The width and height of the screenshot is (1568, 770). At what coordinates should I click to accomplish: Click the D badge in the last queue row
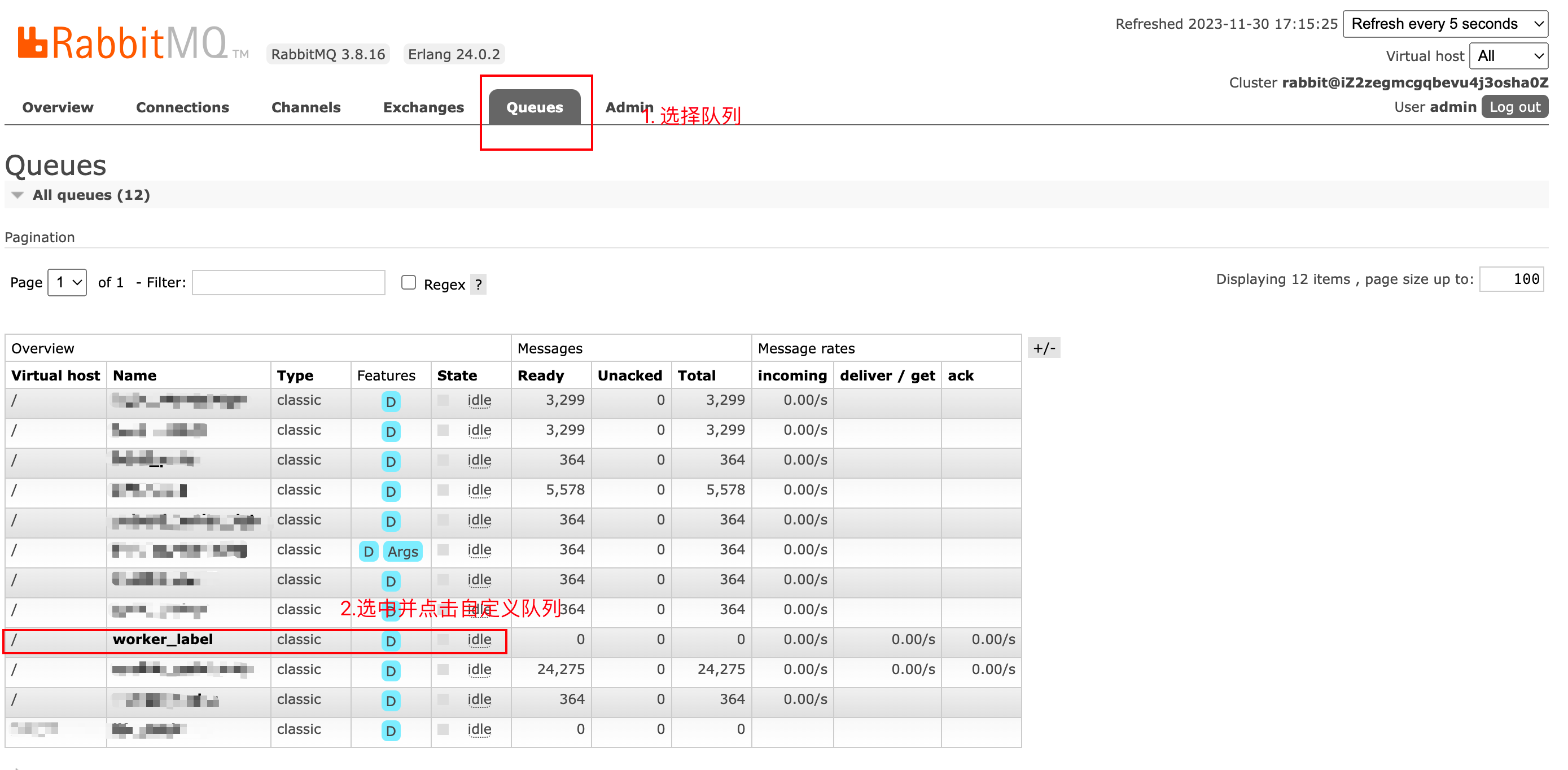click(x=391, y=730)
